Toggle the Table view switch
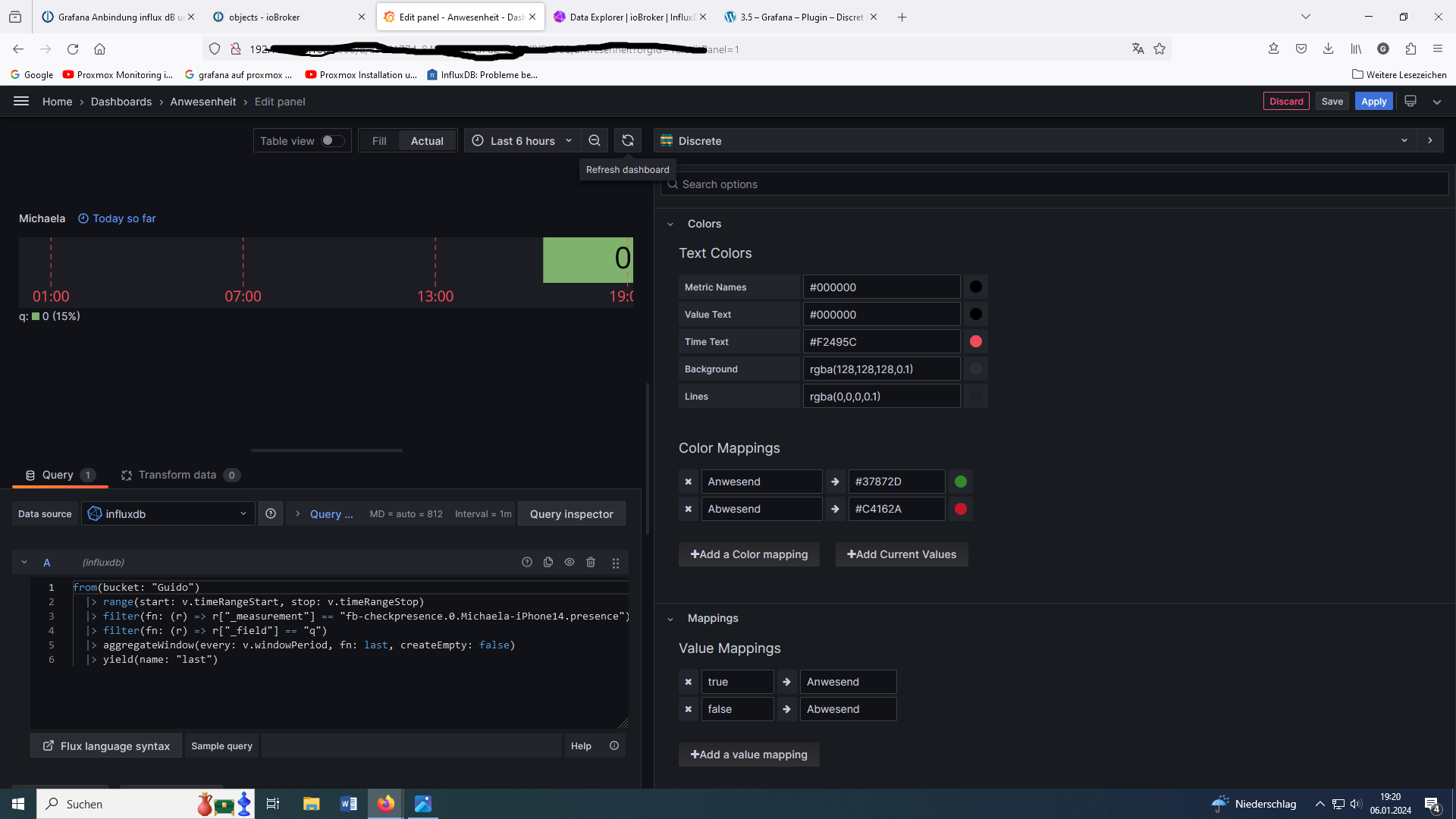 [332, 140]
